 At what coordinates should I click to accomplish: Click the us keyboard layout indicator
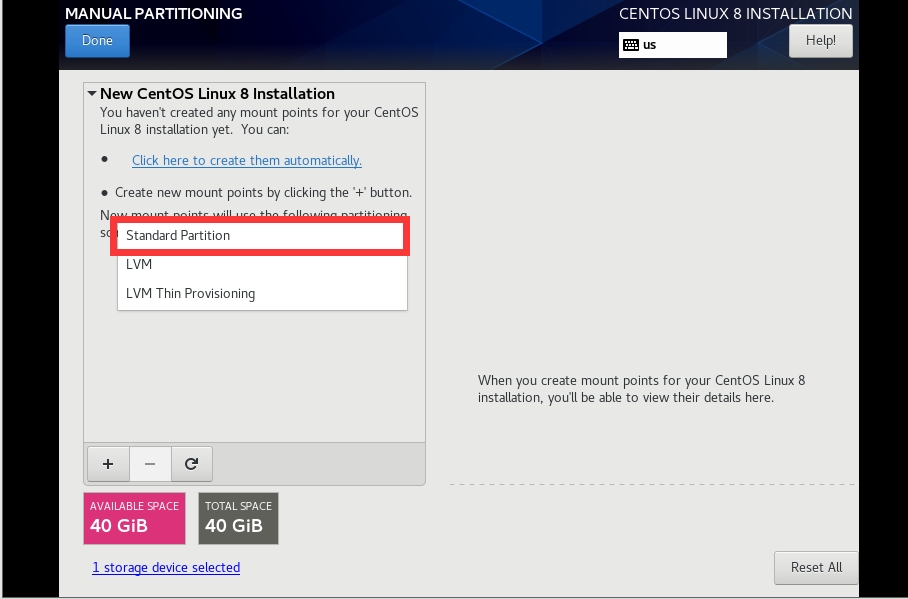tap(672, 45)
